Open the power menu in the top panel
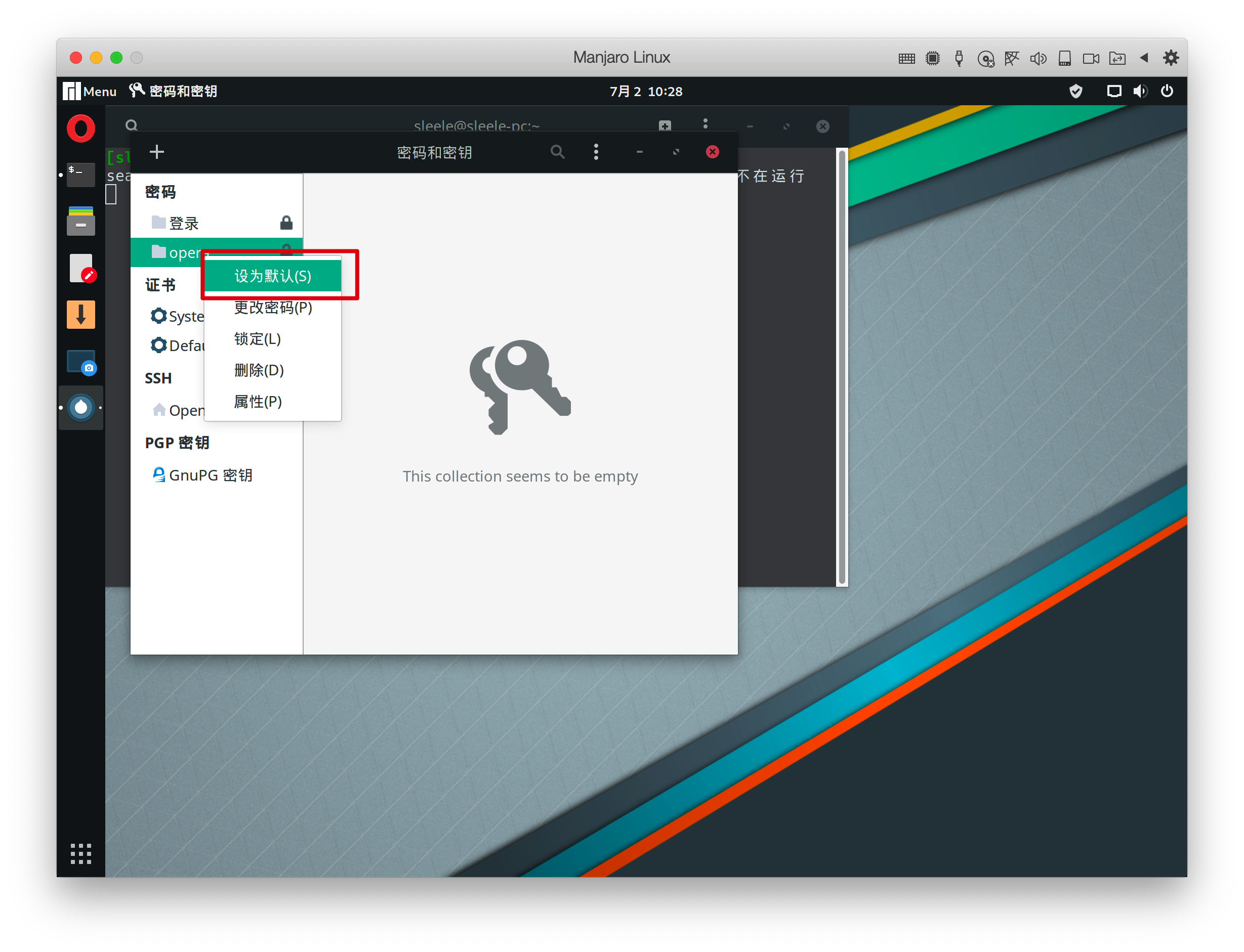The height and width of the screenshot is (952, 1244). (x=1167, y=91)
